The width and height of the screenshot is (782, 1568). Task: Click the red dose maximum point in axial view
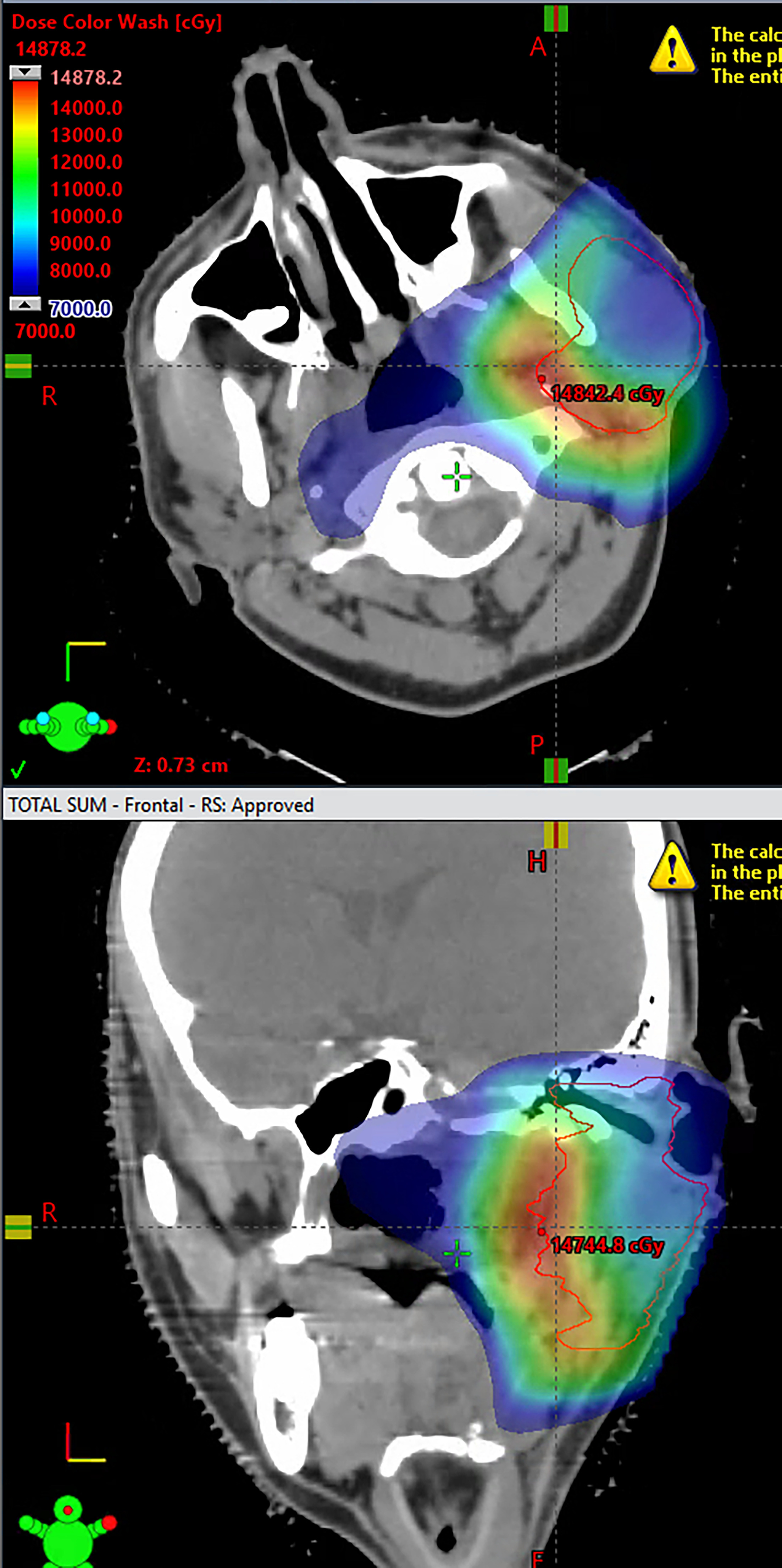coord(542,379)
